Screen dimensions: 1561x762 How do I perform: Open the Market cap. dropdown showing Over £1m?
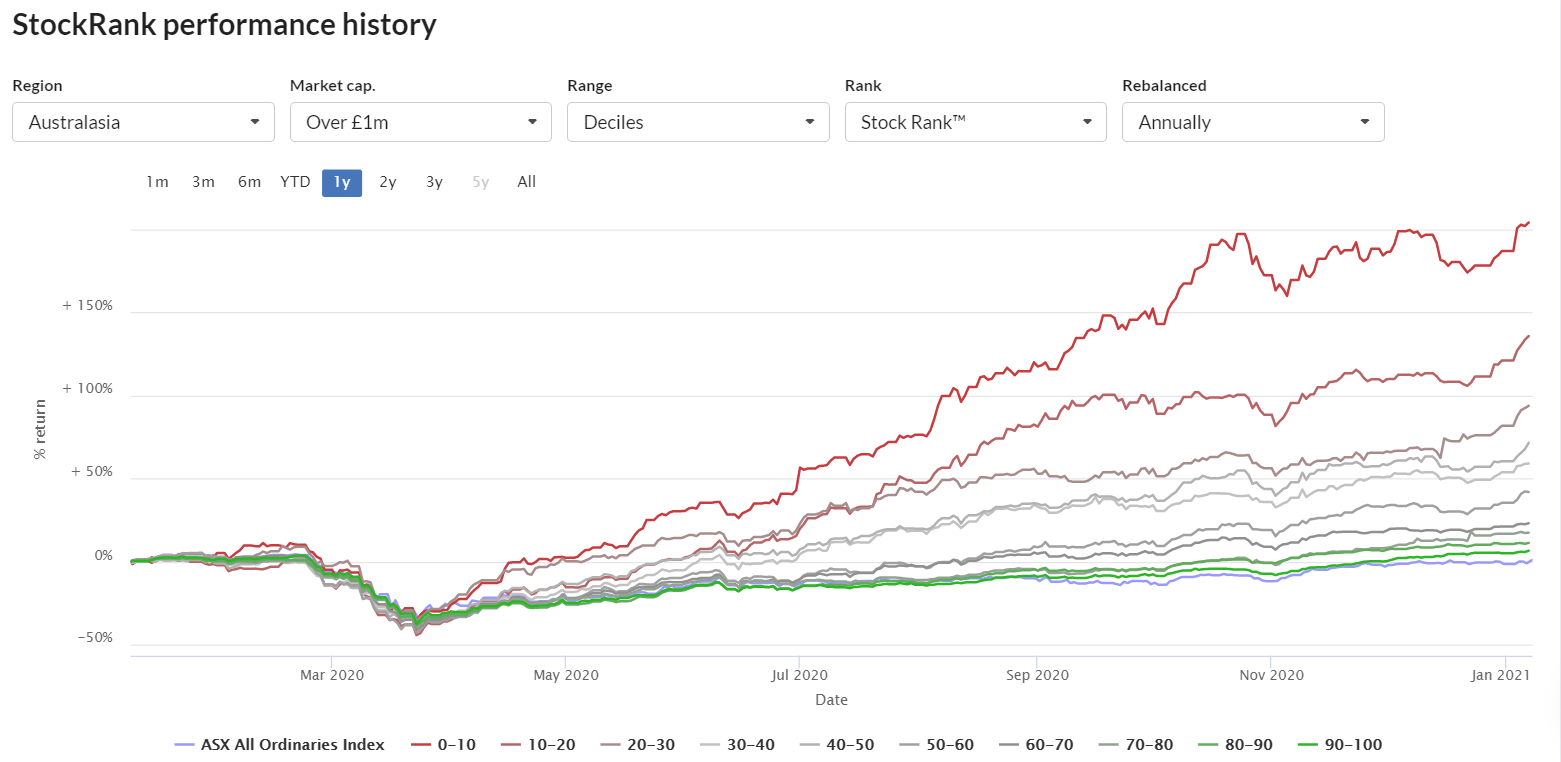point(421,122)
